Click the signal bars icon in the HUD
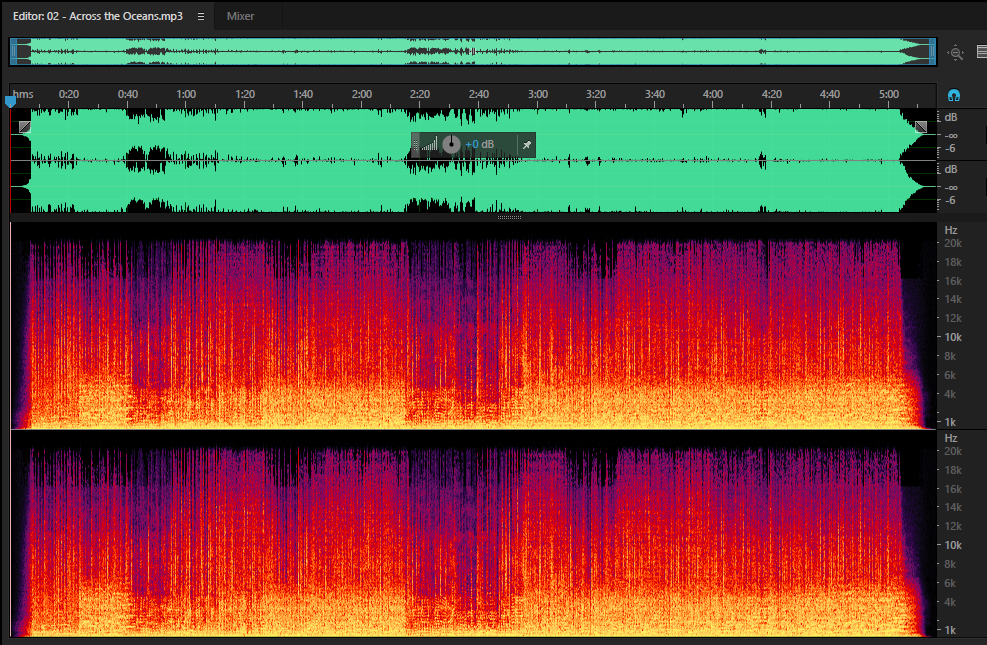The image size is (987, 645). pyautogui.click(x=429, y=145)
